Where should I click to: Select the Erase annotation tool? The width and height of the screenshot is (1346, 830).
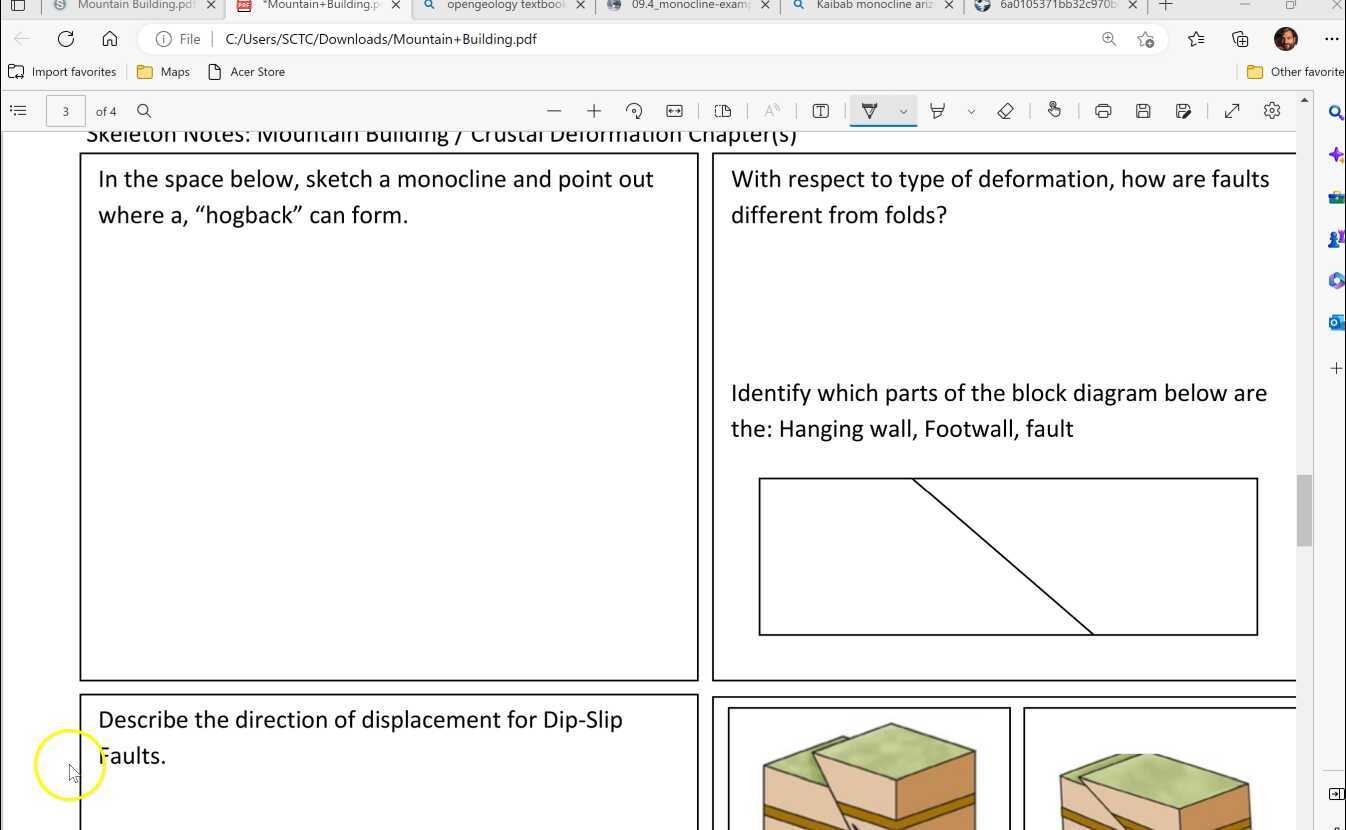coord(1006,110)
